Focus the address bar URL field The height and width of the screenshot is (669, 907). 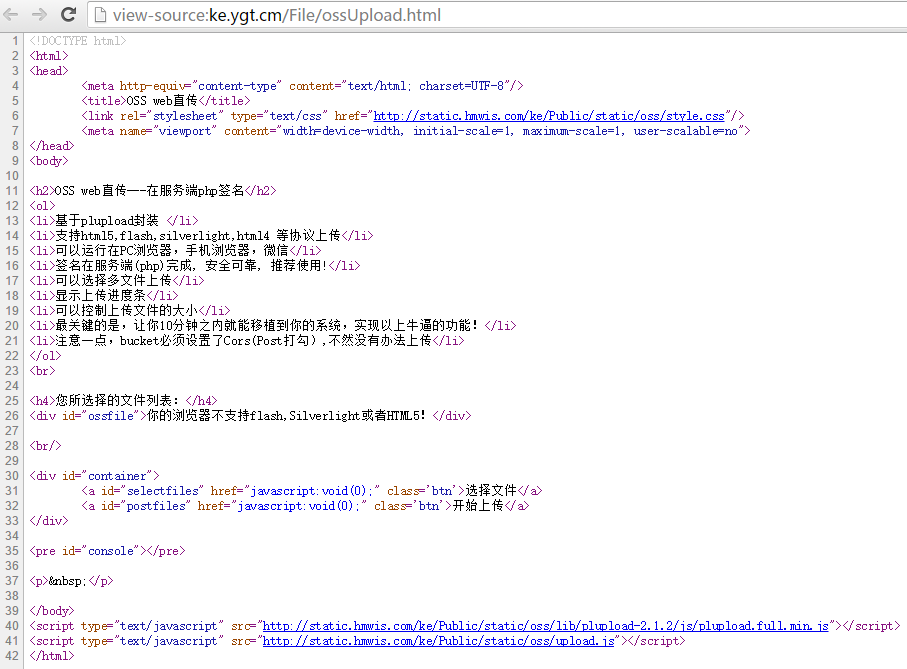(x=400, y=15)
